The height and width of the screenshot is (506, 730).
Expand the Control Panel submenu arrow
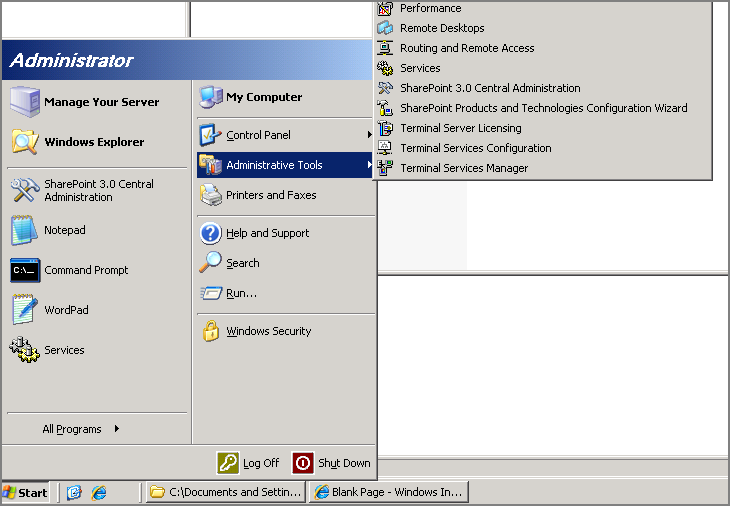tap(369, 135)
